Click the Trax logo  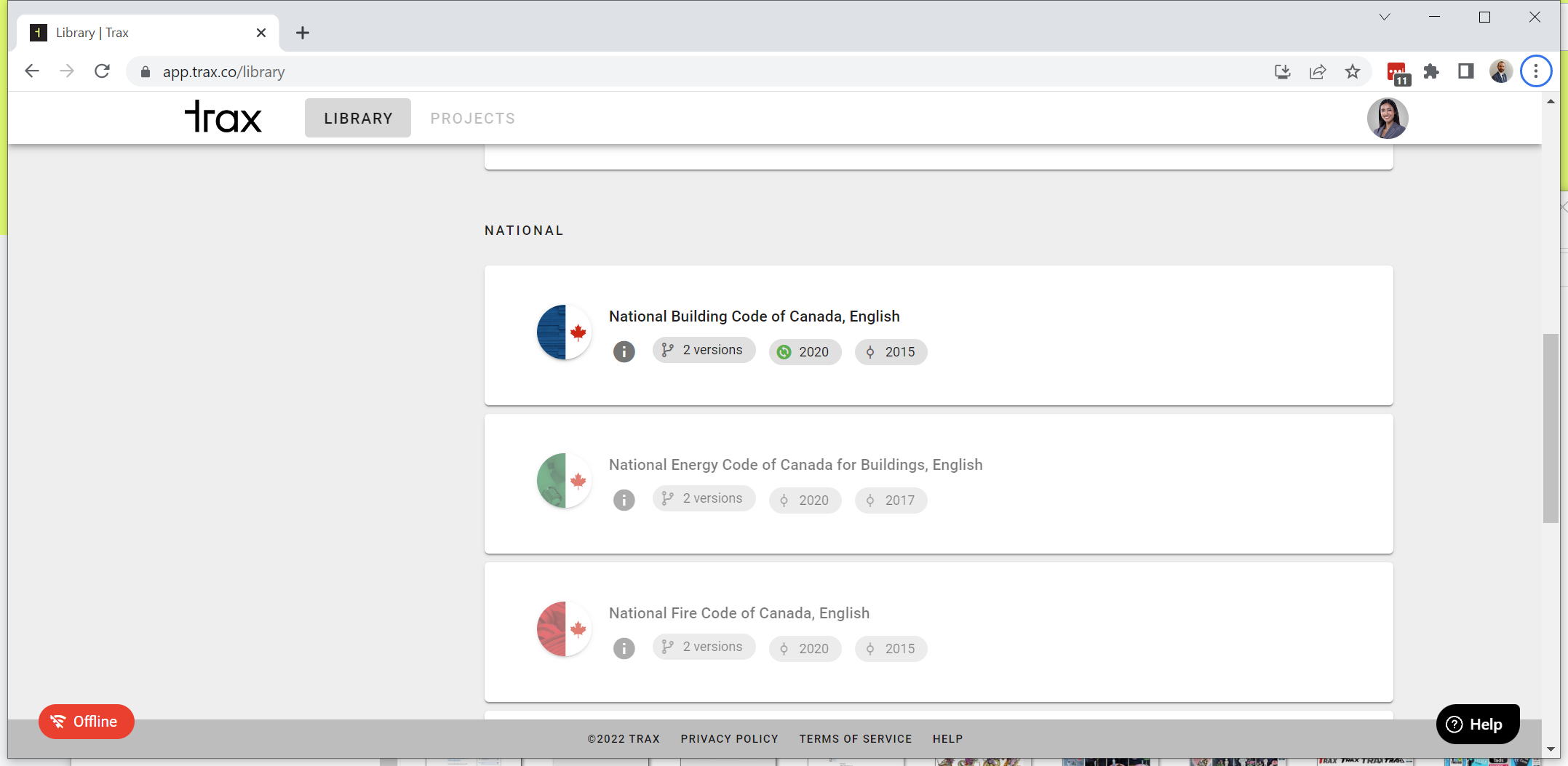click(x=223, y=117)
